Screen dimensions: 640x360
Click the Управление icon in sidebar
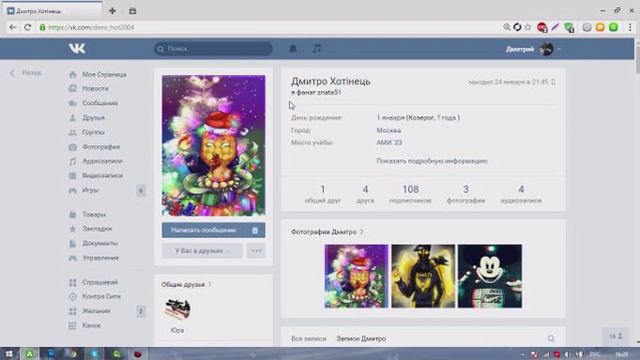click(x=73, y=258)
